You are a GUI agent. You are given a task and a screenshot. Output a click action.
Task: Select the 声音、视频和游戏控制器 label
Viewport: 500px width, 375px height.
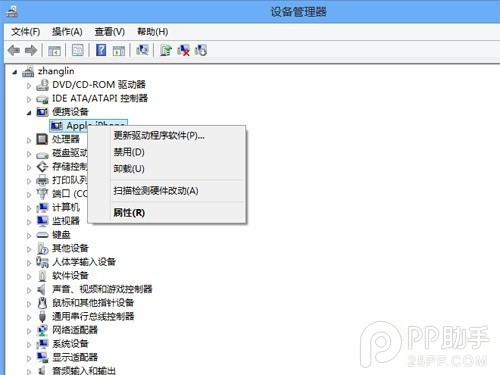(102, 289)
